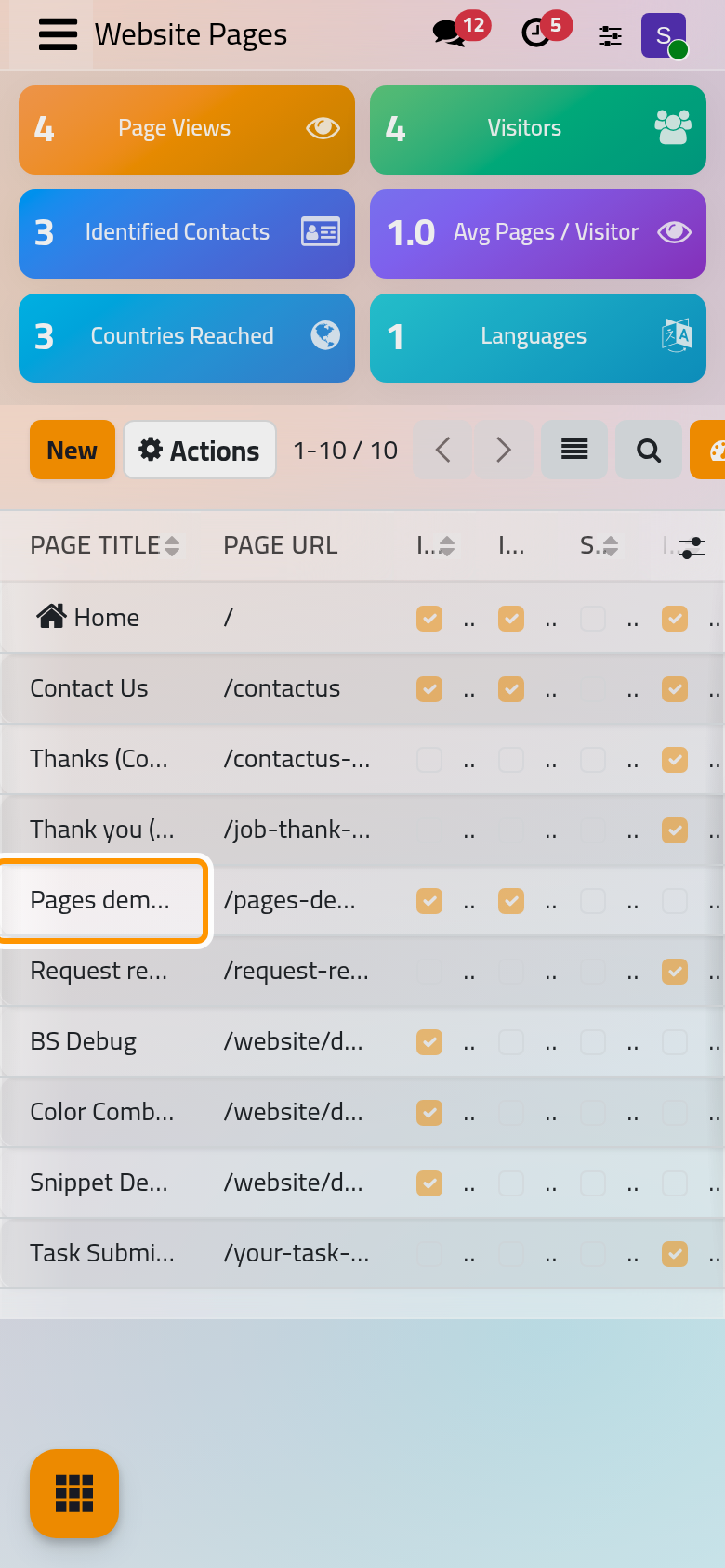Viewport: 725px width, 1568px height.
Task: Toggle second checkbox in Contact Us row
Action: [x=511, y=689]
